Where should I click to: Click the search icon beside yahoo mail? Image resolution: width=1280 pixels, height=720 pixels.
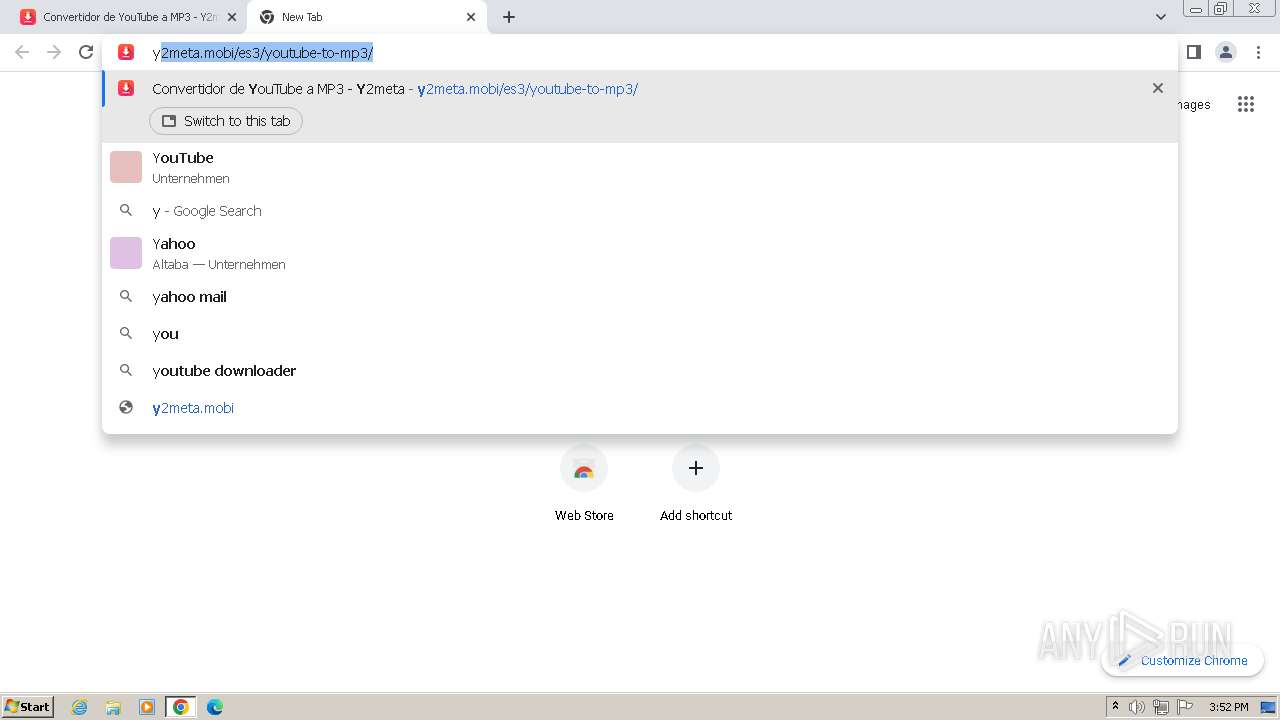pos(126,297)
